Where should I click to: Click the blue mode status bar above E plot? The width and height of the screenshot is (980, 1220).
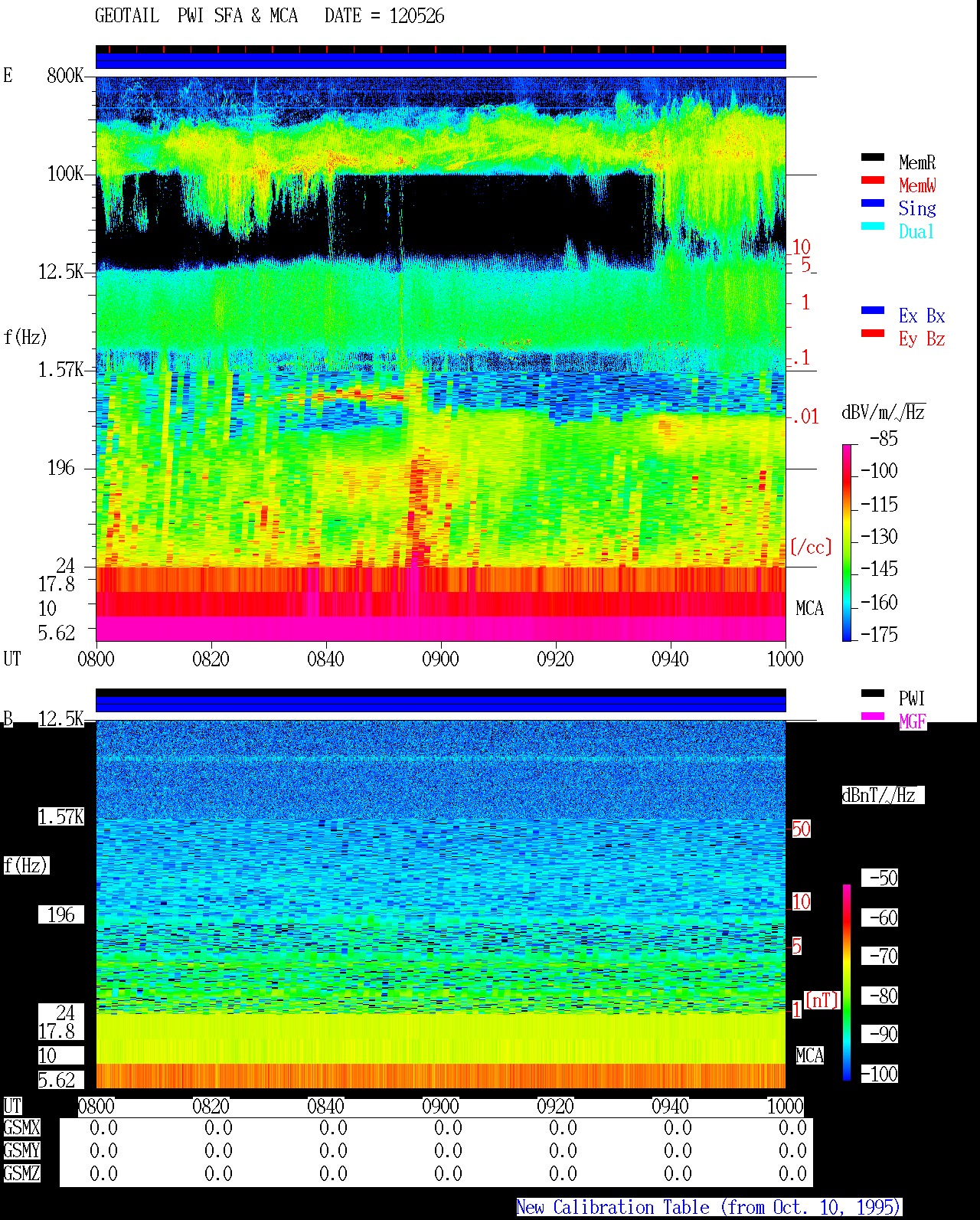pyautogui.click(x=441, y=61)
